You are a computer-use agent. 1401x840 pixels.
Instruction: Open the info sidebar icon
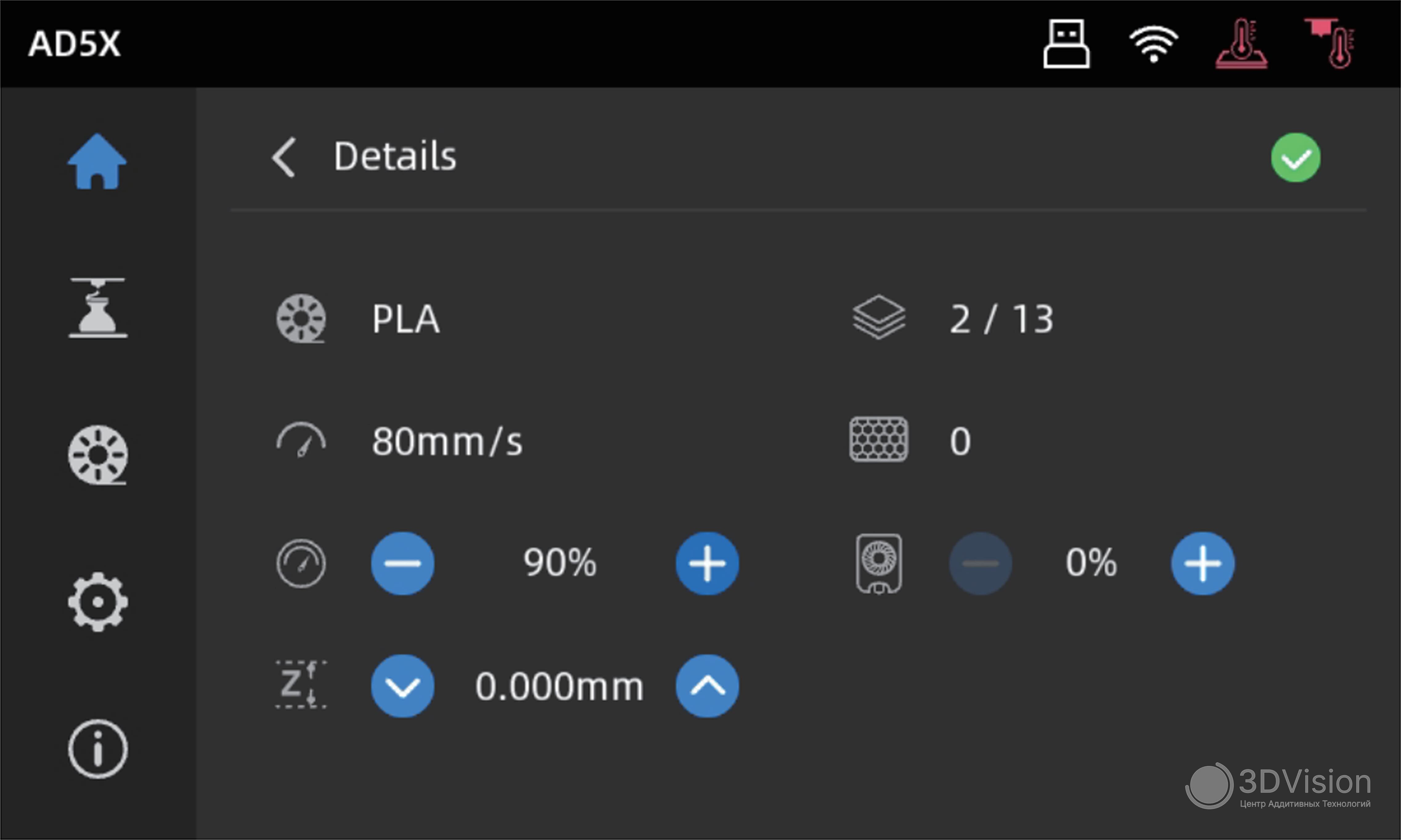click(x=98, y=749)
